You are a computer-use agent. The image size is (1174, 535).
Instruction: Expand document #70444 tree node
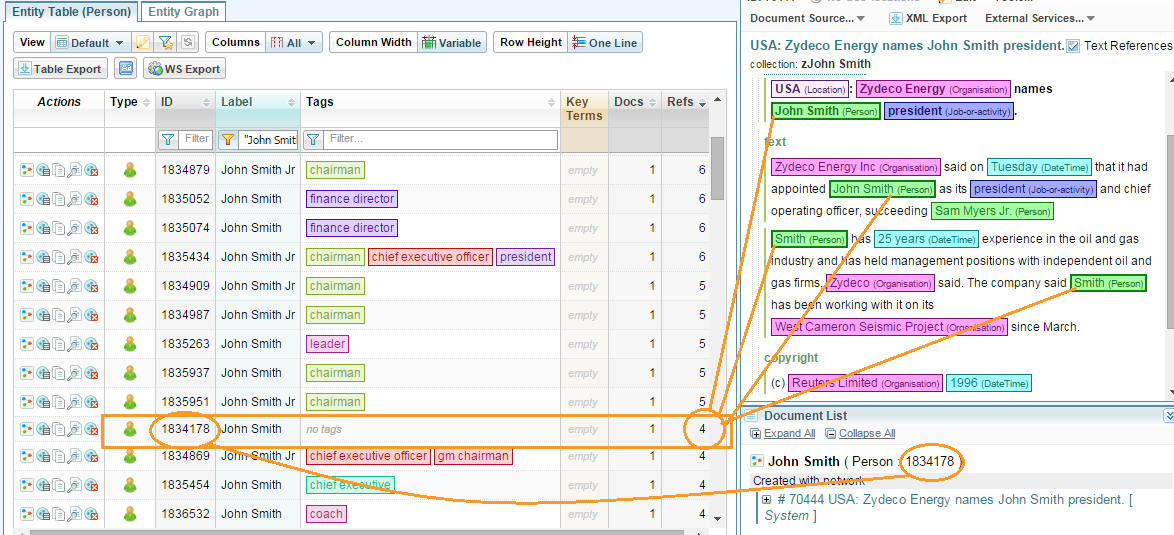click(x=767, y=500)
